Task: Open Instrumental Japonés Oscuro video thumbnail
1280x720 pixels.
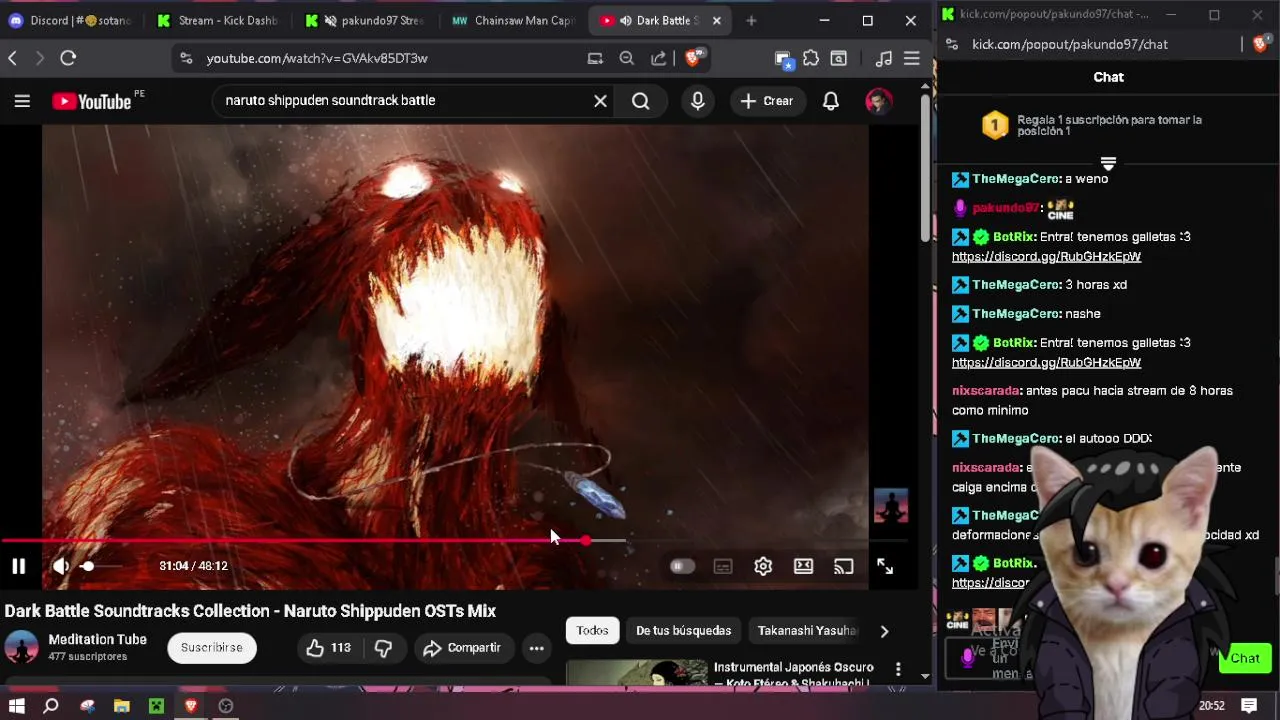Action: point(637,673)
